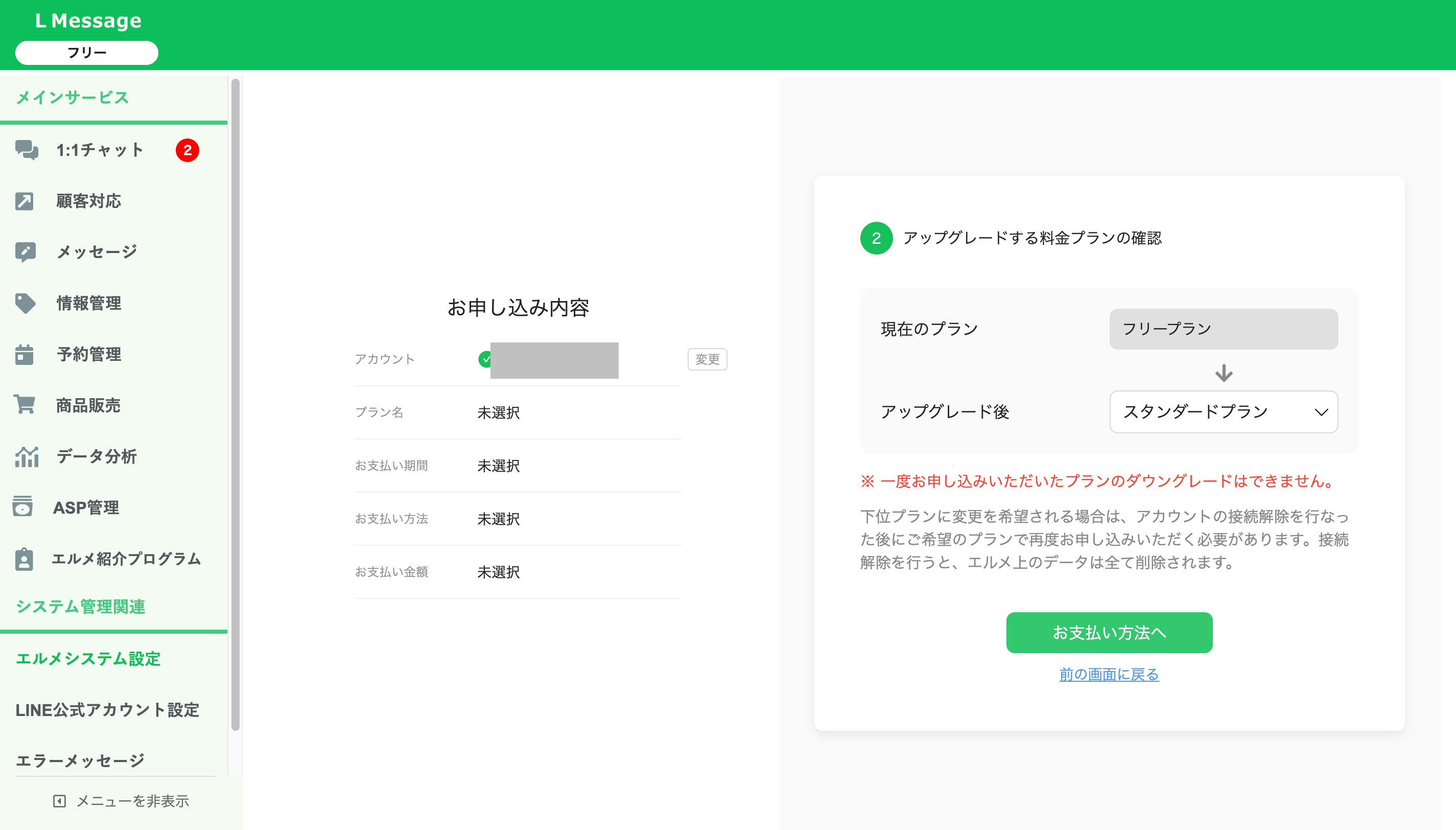Click the grey 下位プランに変更 explanation paragraph
The image size is (1456, 830).
[x=1105, y=539]
